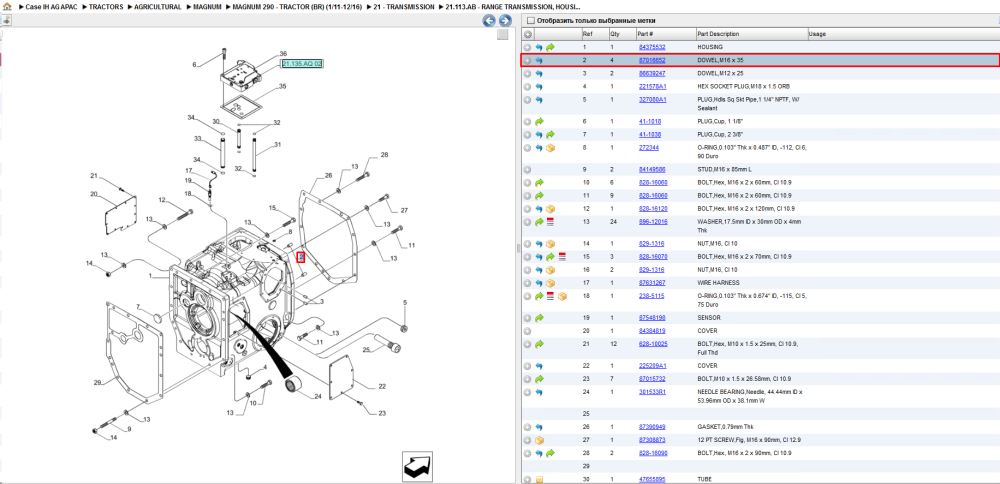The width and height of the screenshot is (1000, 484).
Task: Select callout 24 in the diagram
Action: pyautogui.click(x=318, y=397)
